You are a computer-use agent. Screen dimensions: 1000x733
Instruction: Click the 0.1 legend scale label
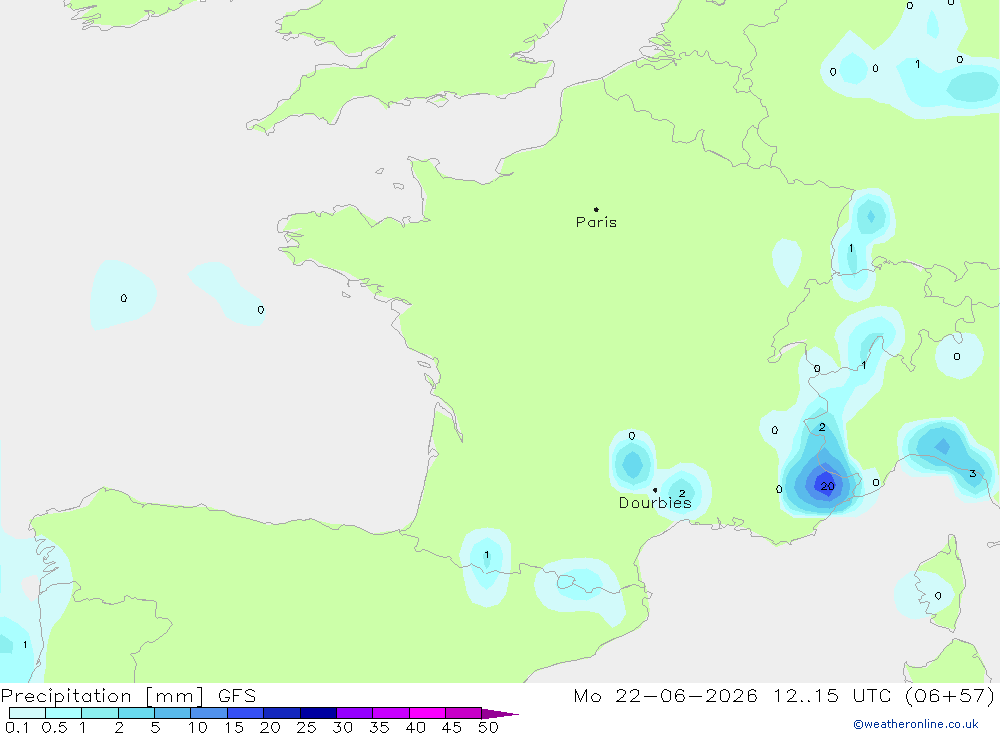pos(17,727)
